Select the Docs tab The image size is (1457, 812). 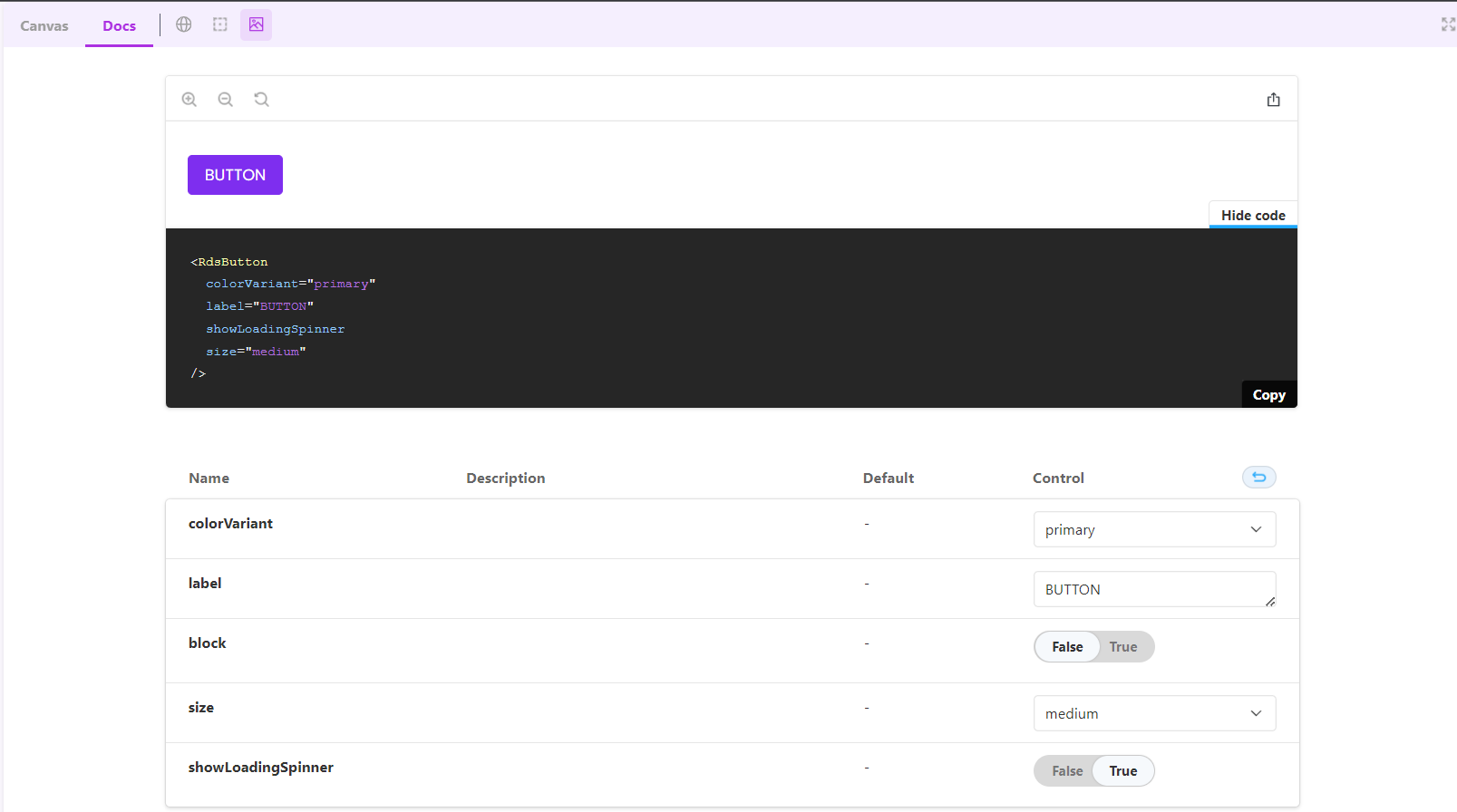click(119, 25)
